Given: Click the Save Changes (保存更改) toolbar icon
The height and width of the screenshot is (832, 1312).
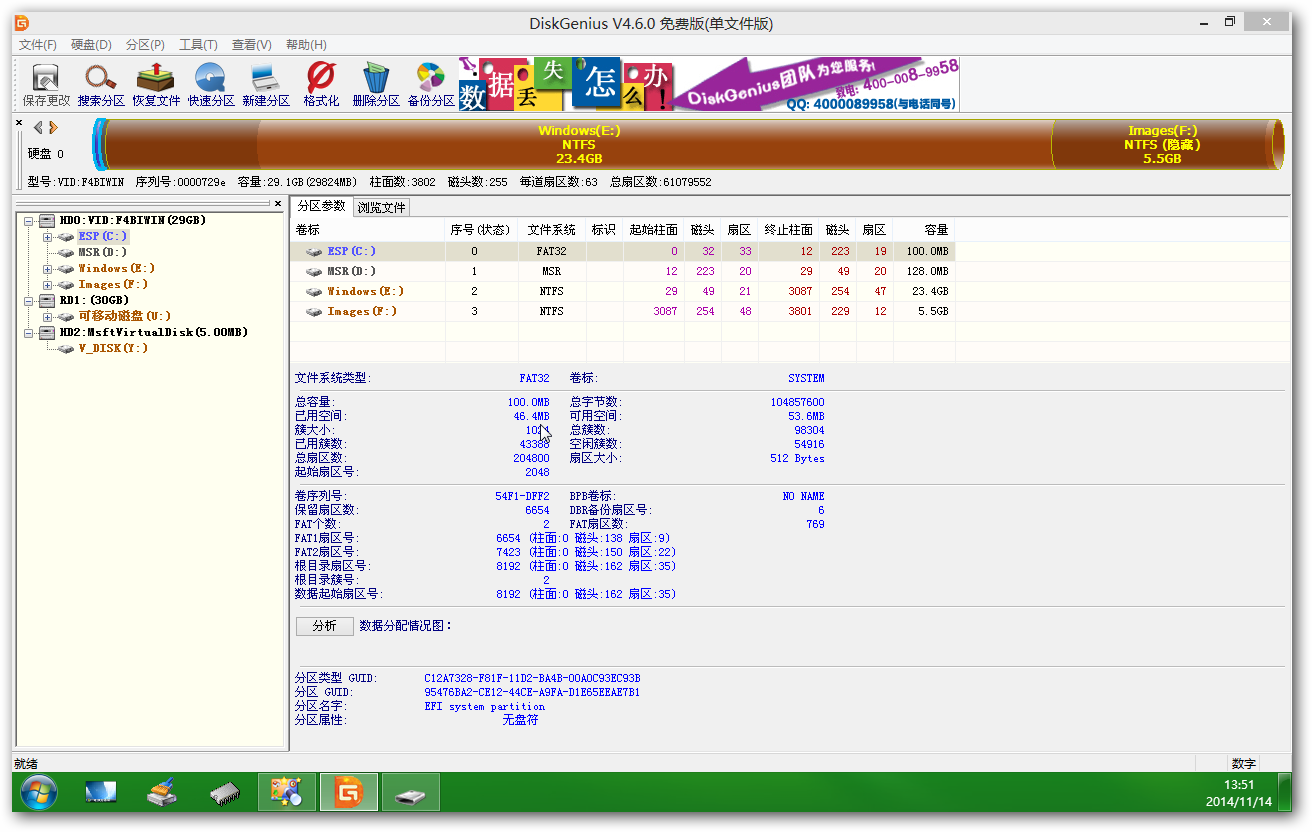Looking at the screenshot, I should pyautogui.click(x=46, y=85).
